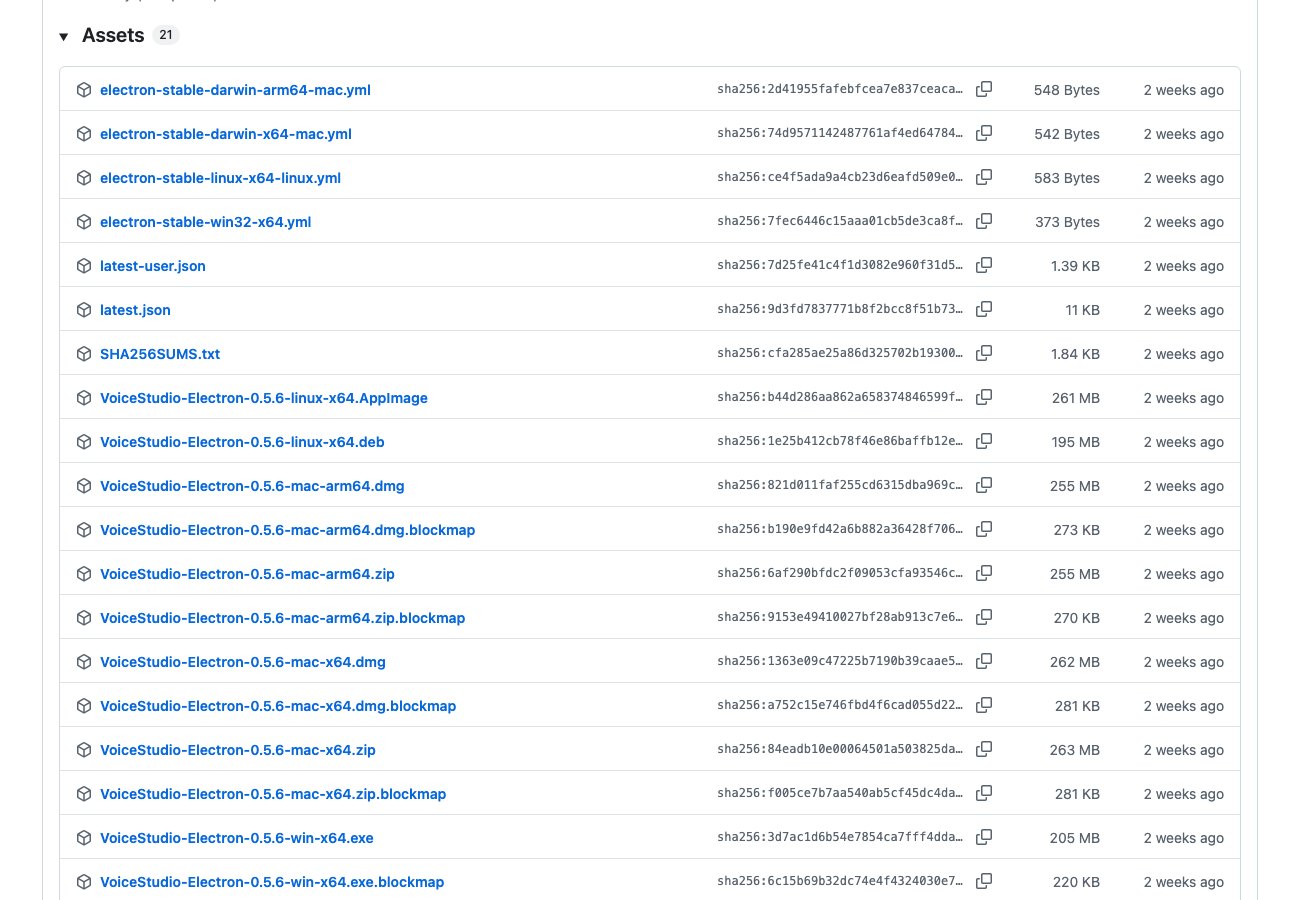This screenshot has height=900, width=1300.
Task: Copy SHA256 of electron-stable-linux-x64-linux.yml
Action: click(984, 177)
